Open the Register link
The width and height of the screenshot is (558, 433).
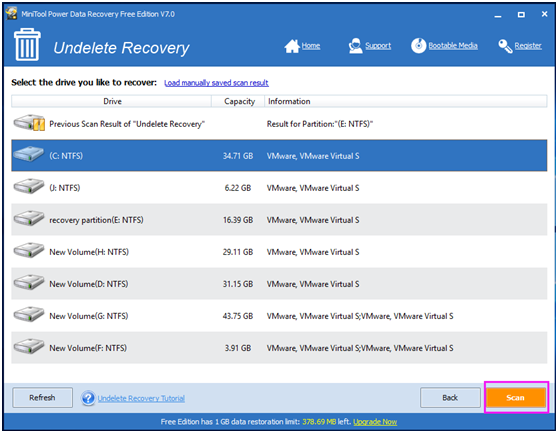(528, 46)
